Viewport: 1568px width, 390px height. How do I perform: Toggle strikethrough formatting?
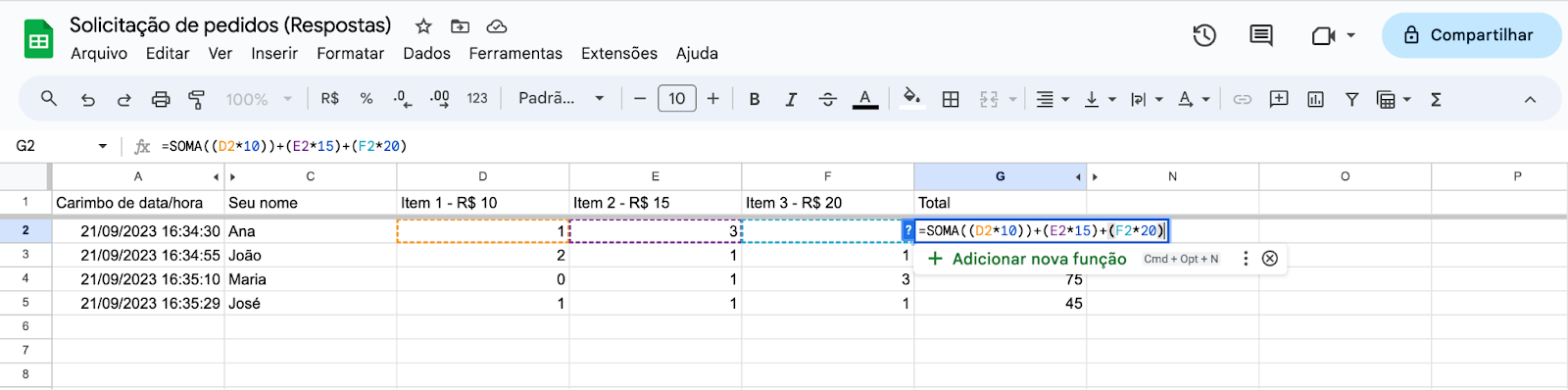pos(828,99)
